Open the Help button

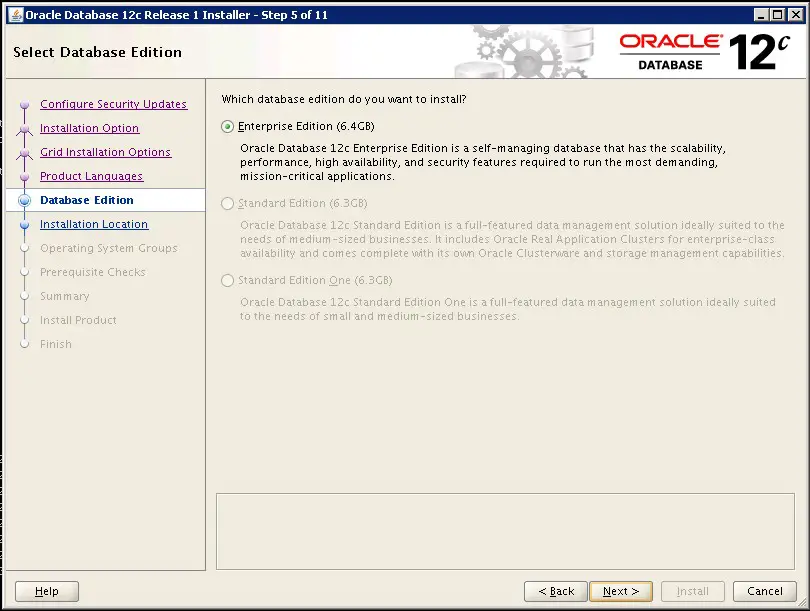click(x=47, y=591)
